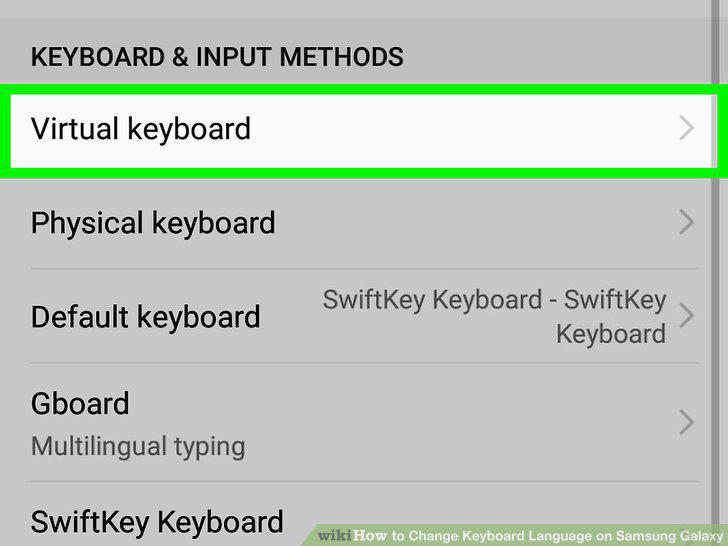Click the How to Change Keyboard Language caption
This screenshot has height=546, width=728.
click(538, 536)
